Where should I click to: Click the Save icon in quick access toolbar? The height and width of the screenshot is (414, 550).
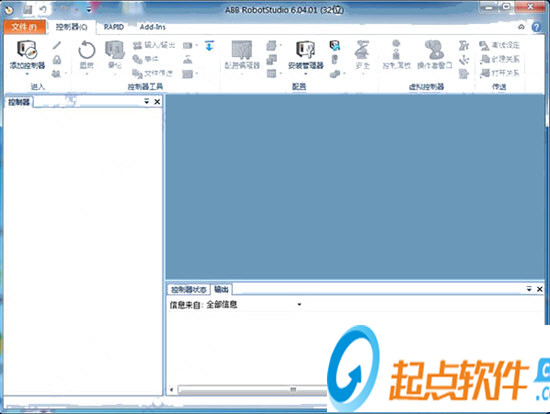(28, 10)
